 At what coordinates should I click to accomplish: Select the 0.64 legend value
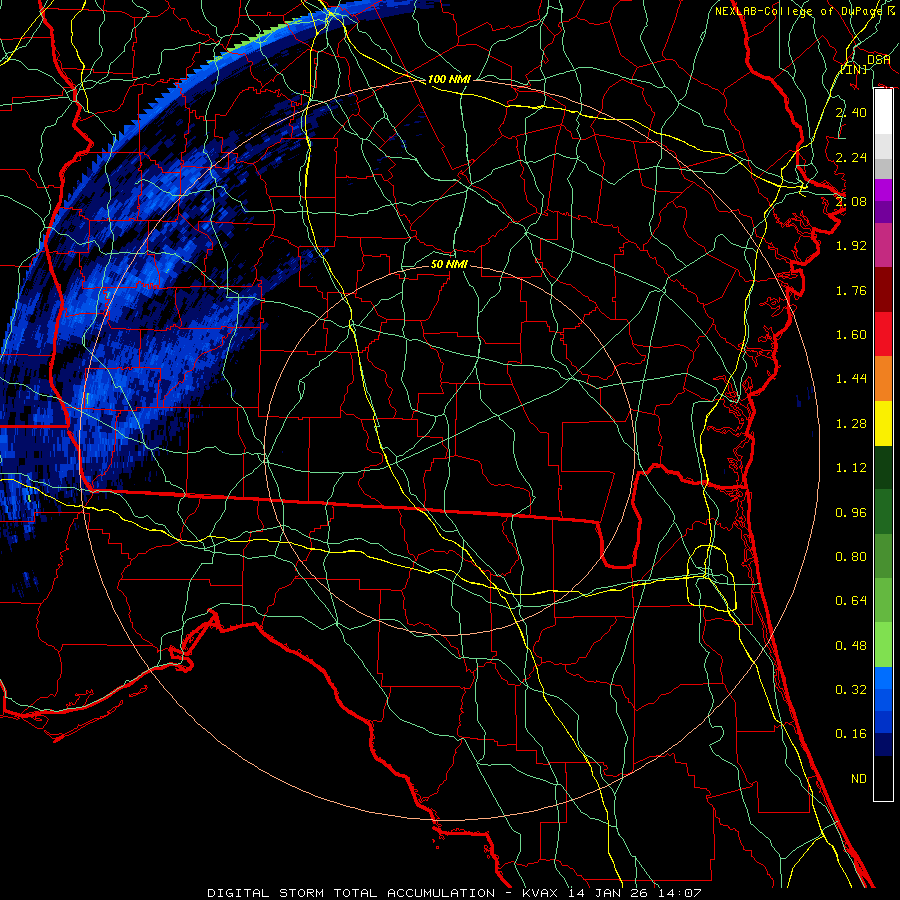851,601
